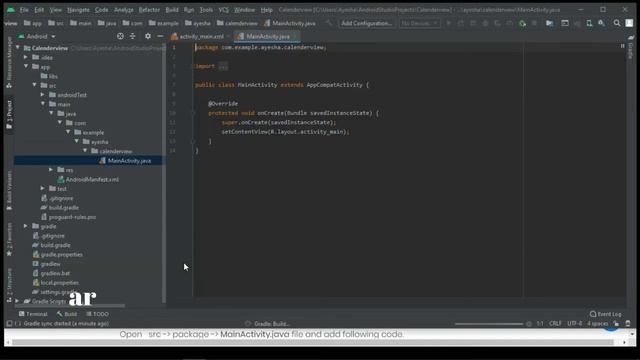Select local.properties file
The width and height of the screenshot is (640, 360).
pos(60,282)
